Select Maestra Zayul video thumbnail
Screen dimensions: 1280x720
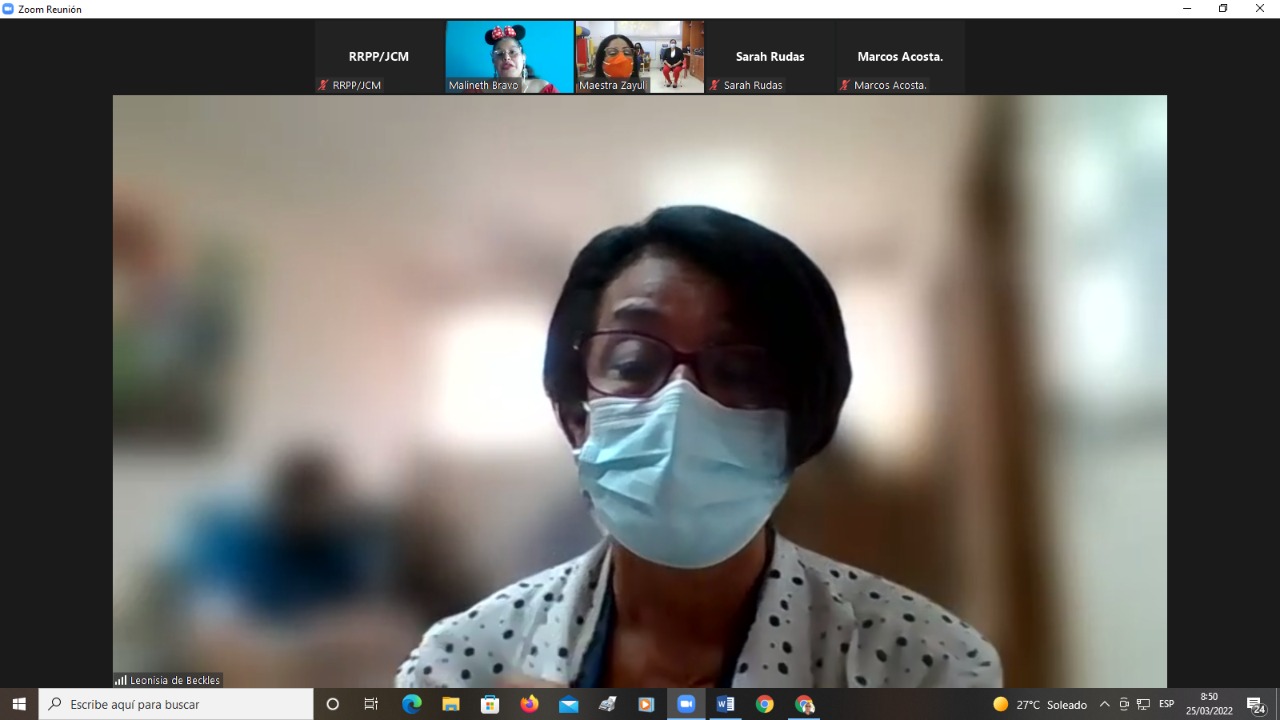pyautogui.click(x=640, y=57)
